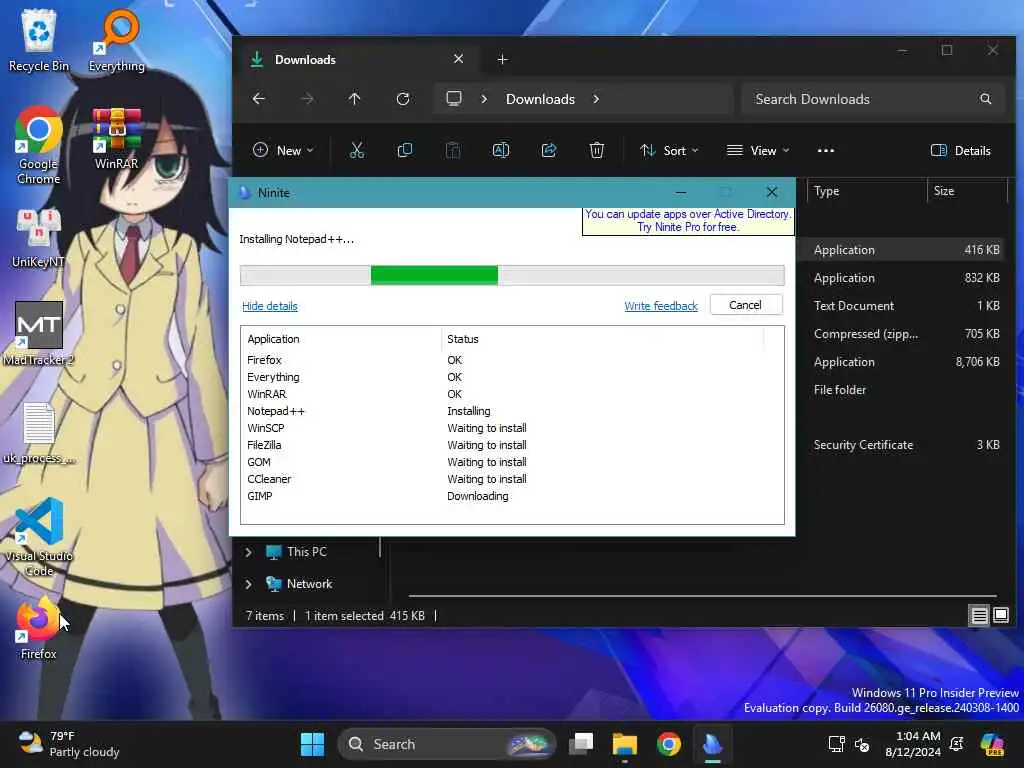Select the Notepad++ row in Ninite list
Viewport: 1024px width, 768px height.
(x=512, y=411)
